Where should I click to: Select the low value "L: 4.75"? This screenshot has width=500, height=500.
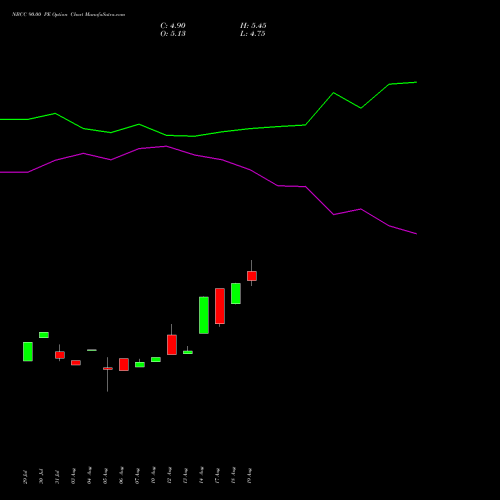(253, 34)
